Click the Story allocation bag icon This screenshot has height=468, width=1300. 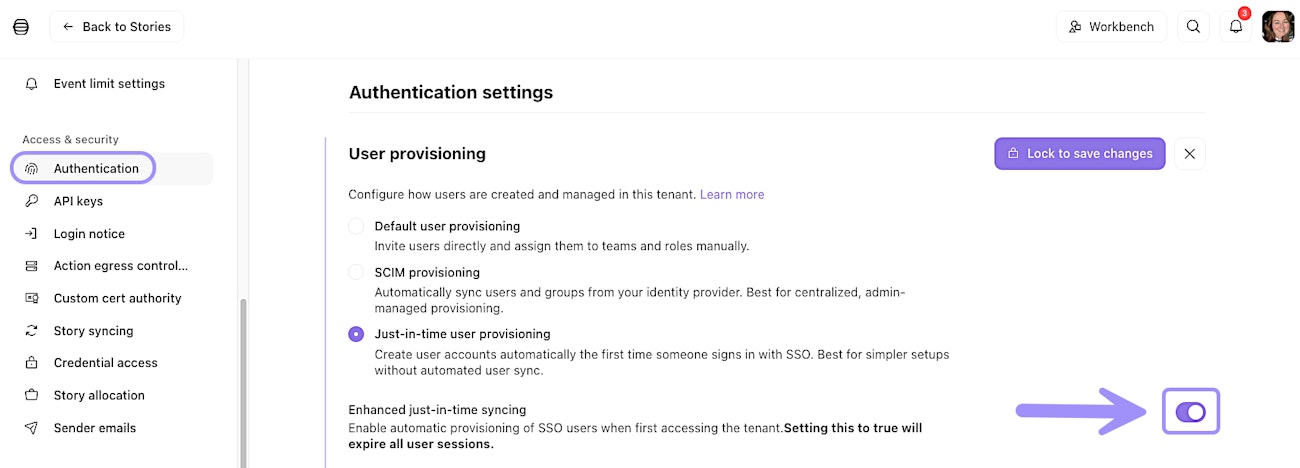coord(32,395)
